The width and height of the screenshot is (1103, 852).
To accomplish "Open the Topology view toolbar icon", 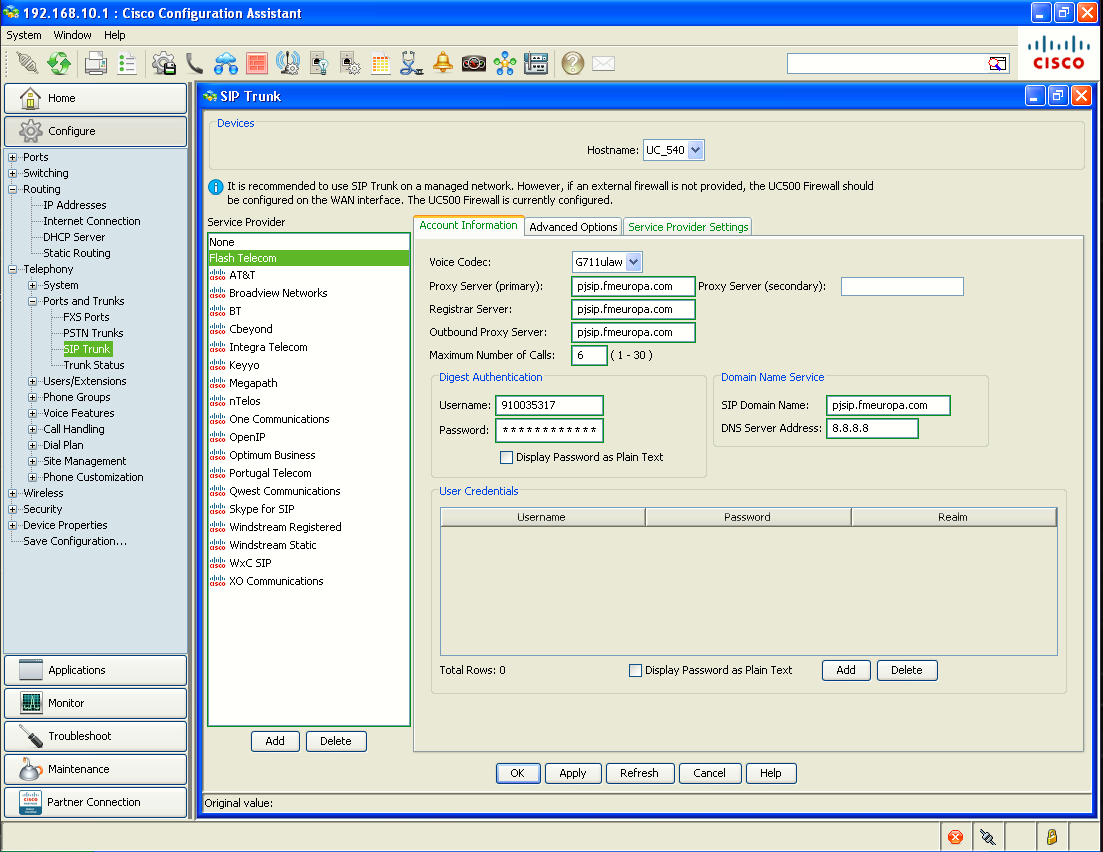I will tap(504, 63).
